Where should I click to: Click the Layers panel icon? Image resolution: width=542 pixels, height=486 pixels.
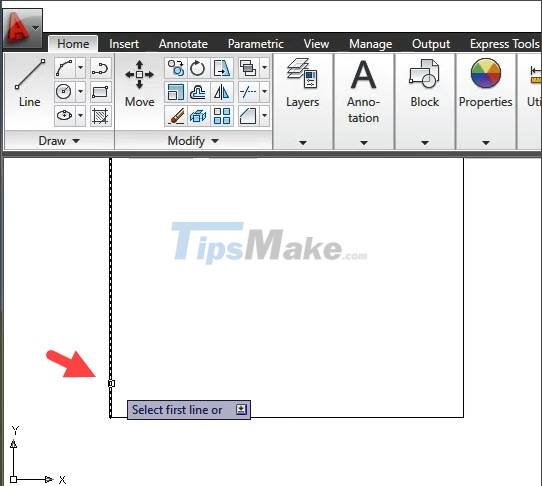point(302,73)
